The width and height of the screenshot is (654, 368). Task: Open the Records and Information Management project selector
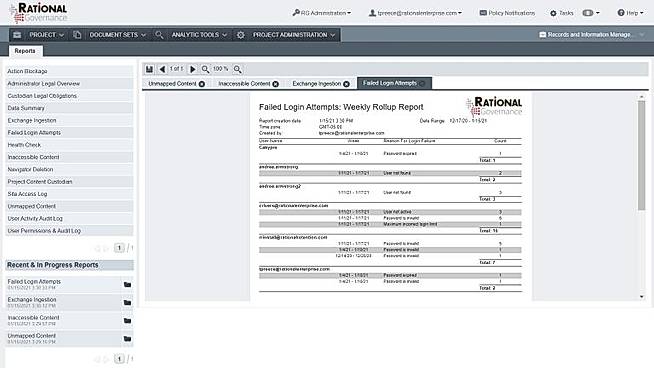coord(591,35)
